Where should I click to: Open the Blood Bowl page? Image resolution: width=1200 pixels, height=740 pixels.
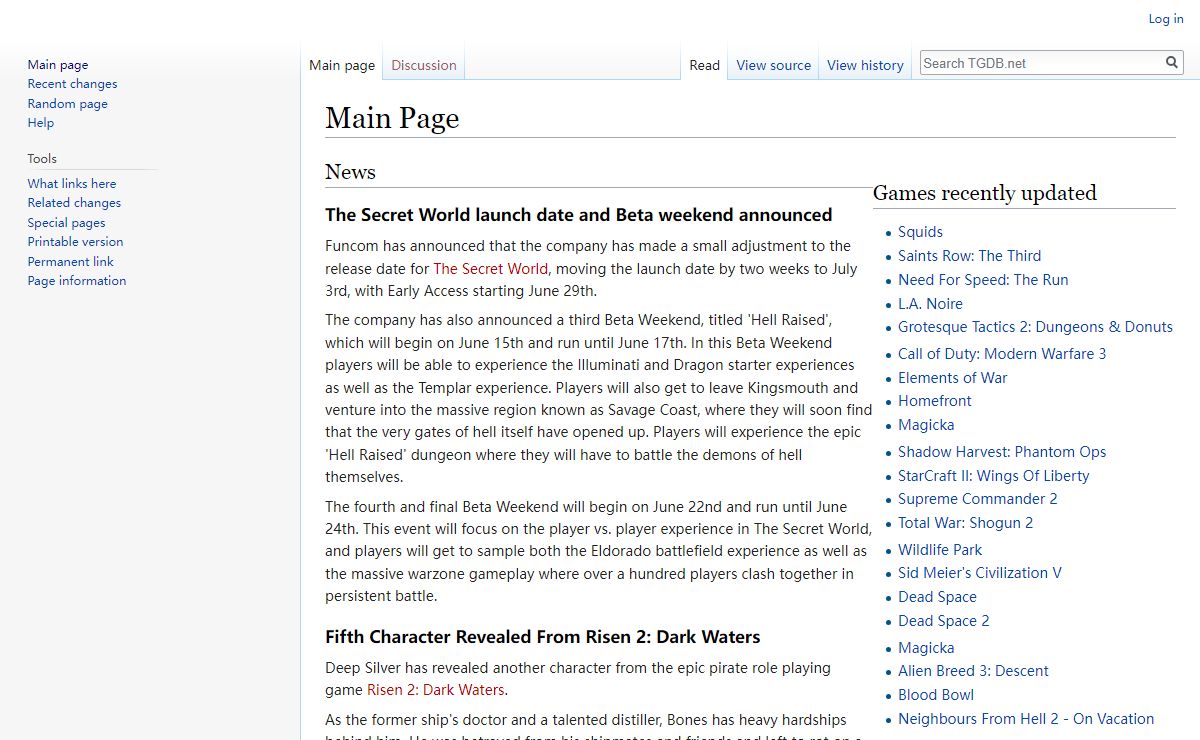point(935,695)
